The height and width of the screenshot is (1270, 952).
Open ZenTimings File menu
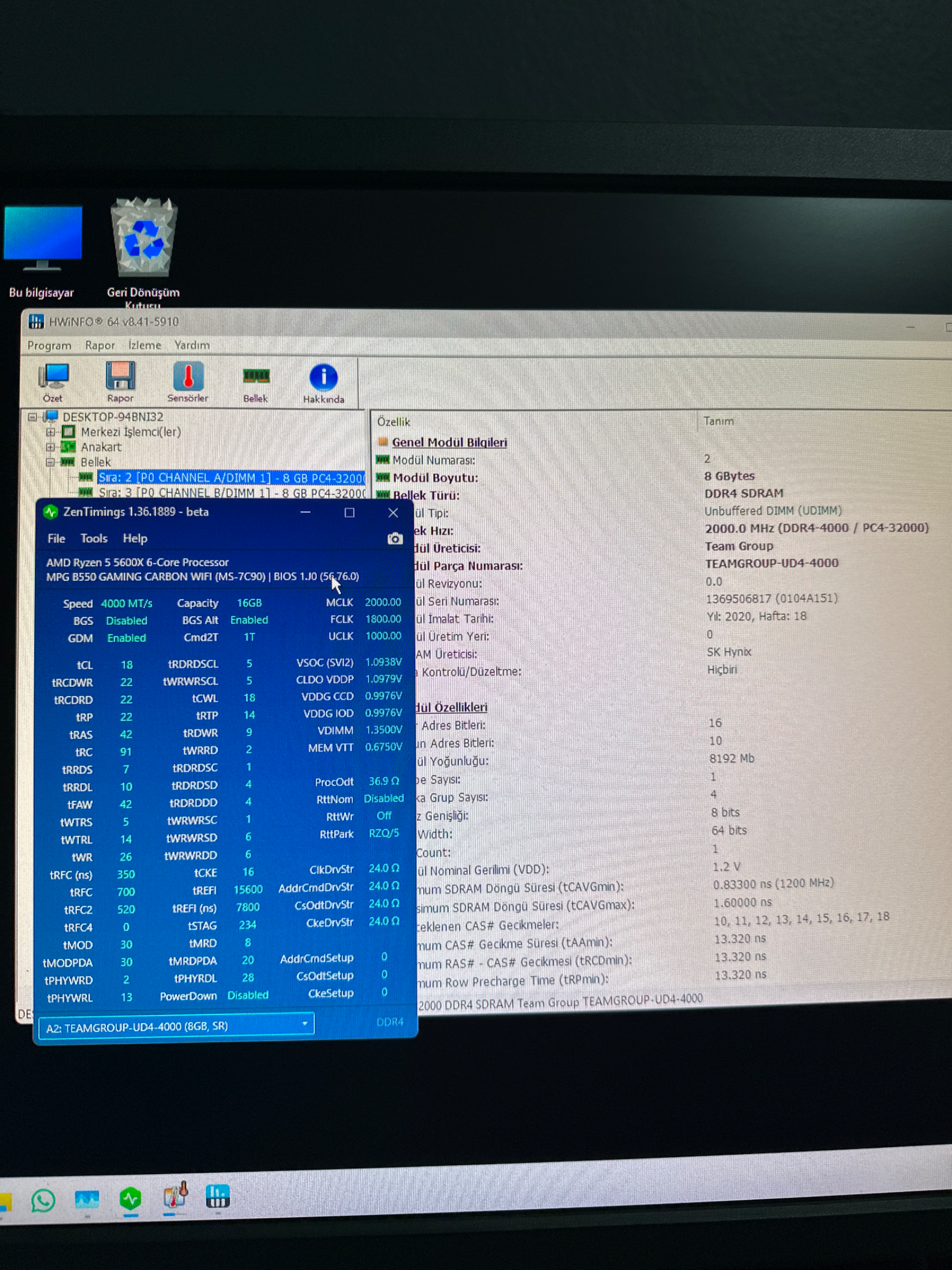(56, 539)
